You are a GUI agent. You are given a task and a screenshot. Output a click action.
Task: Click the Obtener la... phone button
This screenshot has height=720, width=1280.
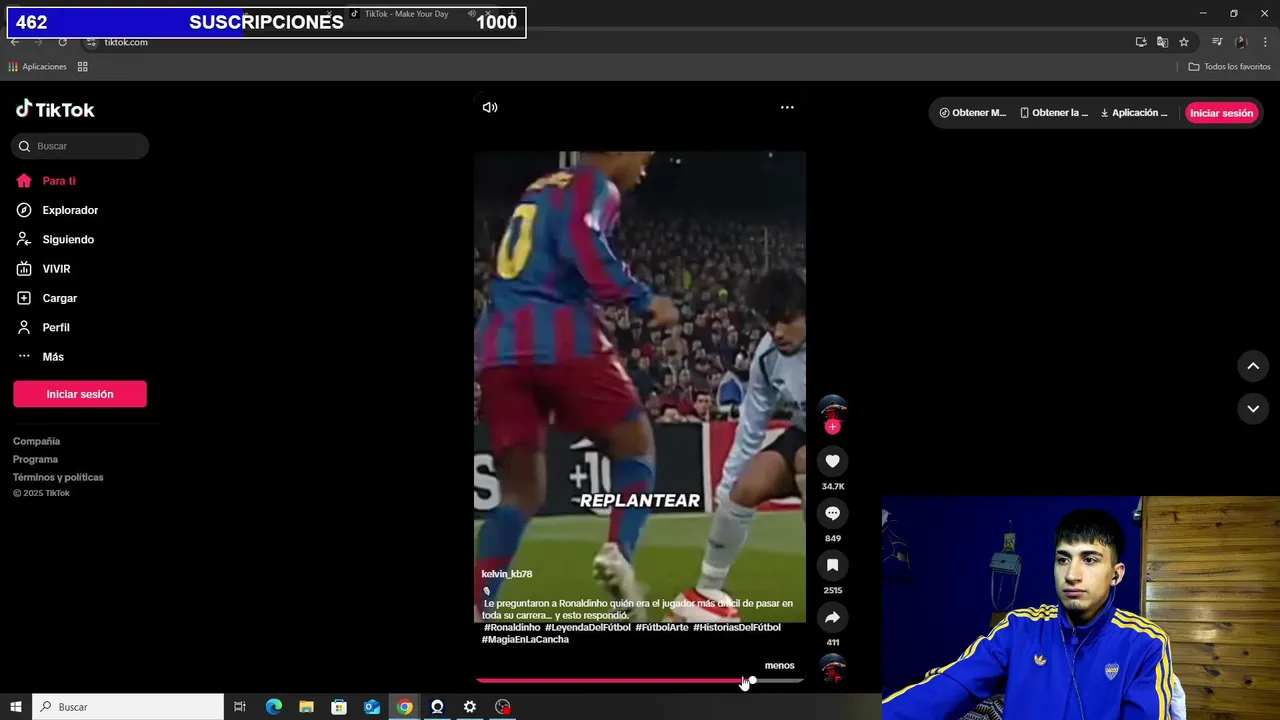1054,113
